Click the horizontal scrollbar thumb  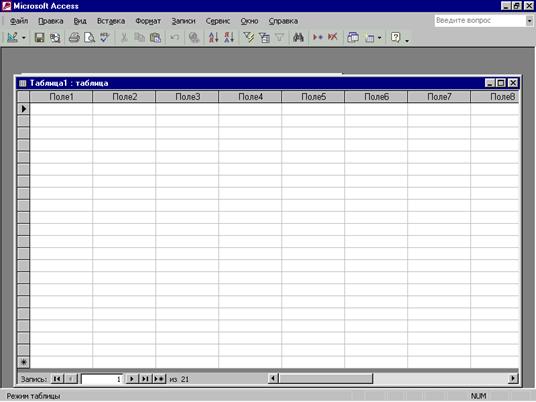[326, 378]
